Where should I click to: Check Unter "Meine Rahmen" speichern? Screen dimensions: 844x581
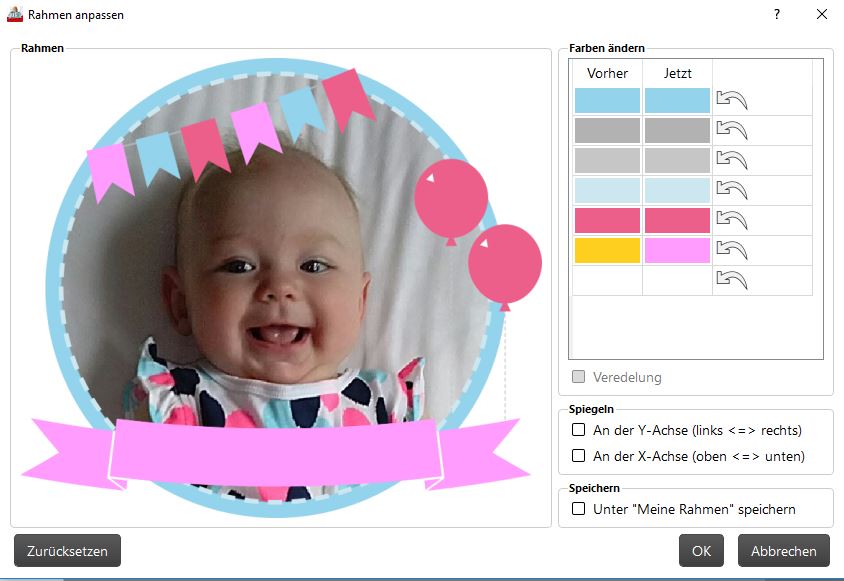[x=579, y=508]
